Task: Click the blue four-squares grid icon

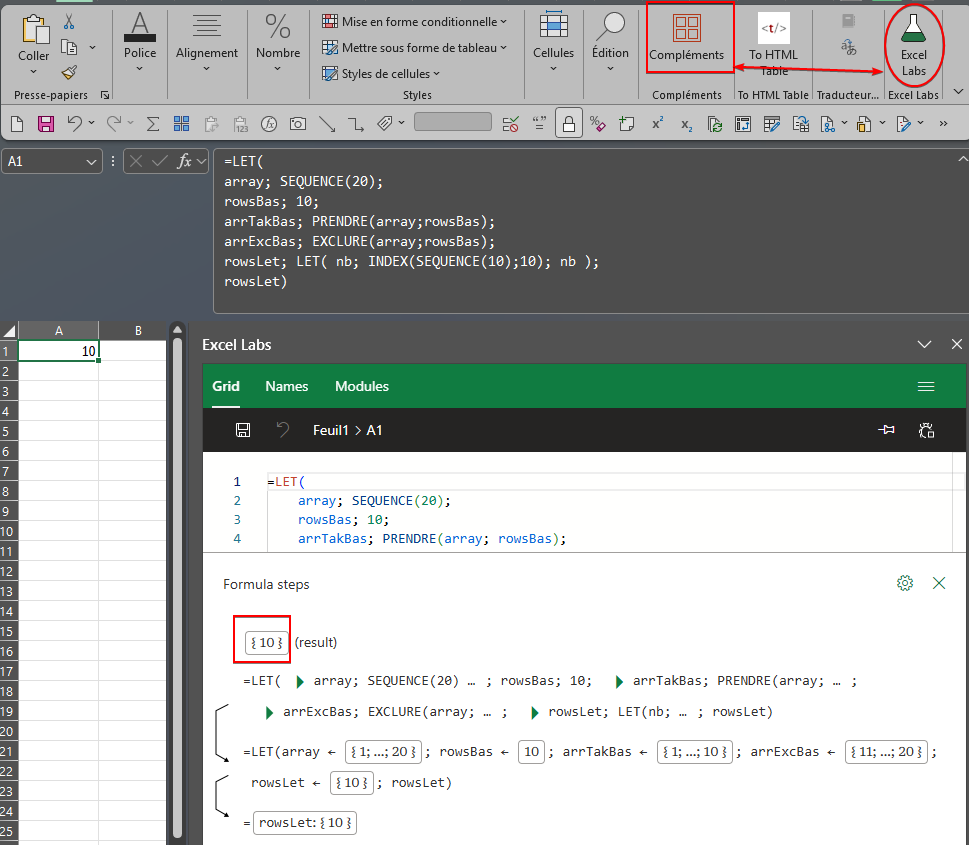Action: (x=182, y=124)
